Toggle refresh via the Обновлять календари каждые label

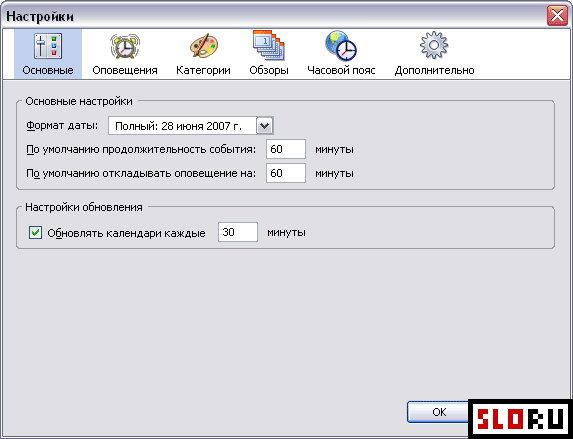126,233
